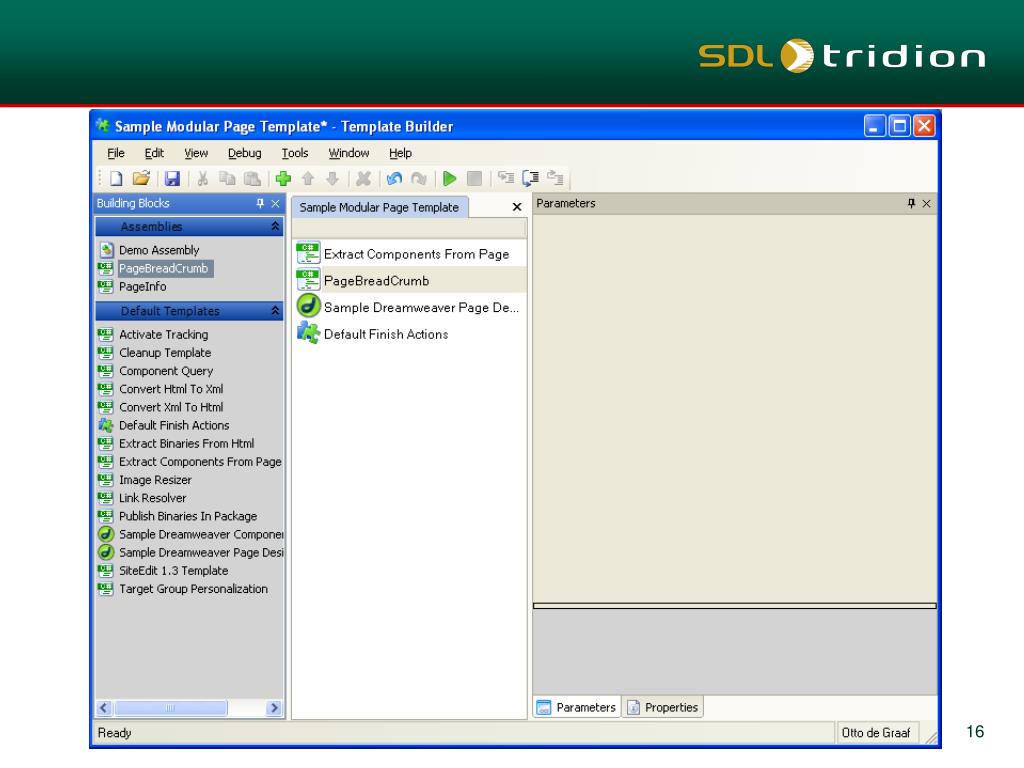This screenshot has width=1024, height=768.
Task: Run the template with the green play button
Action: pos(450,179)
